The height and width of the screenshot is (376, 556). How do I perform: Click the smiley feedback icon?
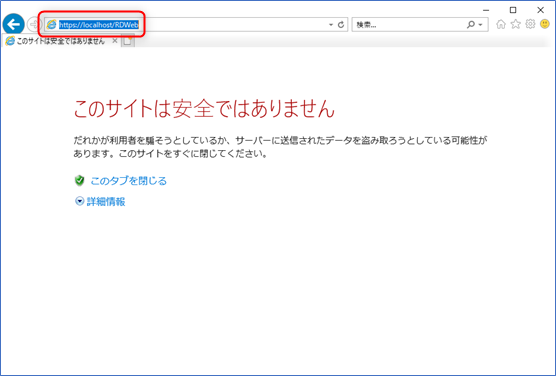pos(545,24)
